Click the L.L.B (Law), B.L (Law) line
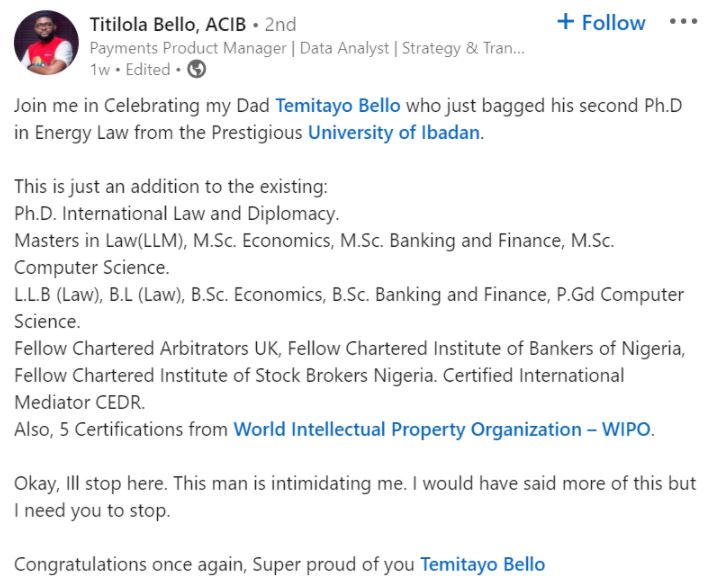This screenshot has height=580, width=706. click(x=348, y=294)
